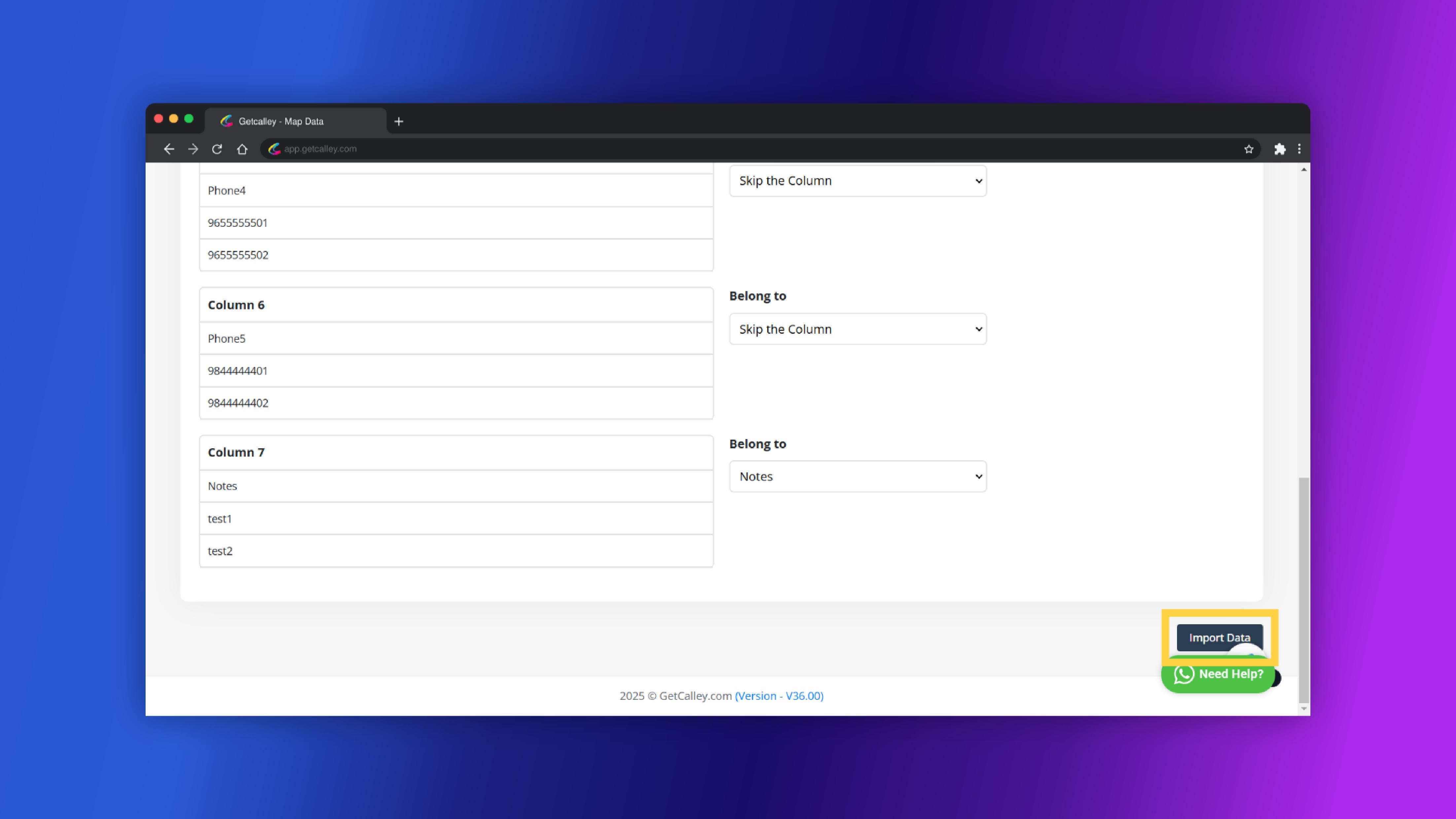
Task: Open the browser home page icon
Action: [x=242, y=149]
